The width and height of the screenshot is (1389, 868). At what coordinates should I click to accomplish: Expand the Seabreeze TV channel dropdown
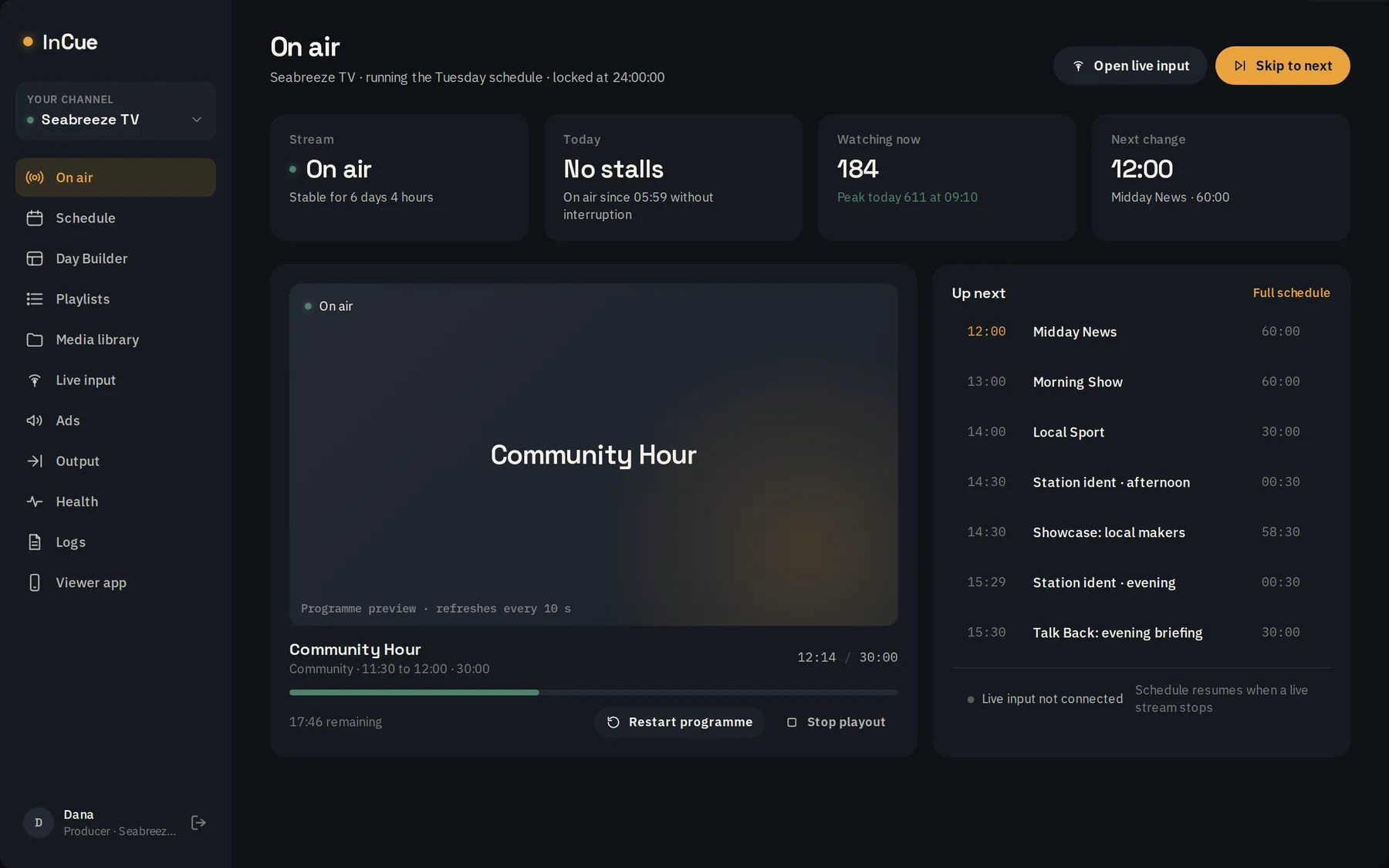[116, 111]
